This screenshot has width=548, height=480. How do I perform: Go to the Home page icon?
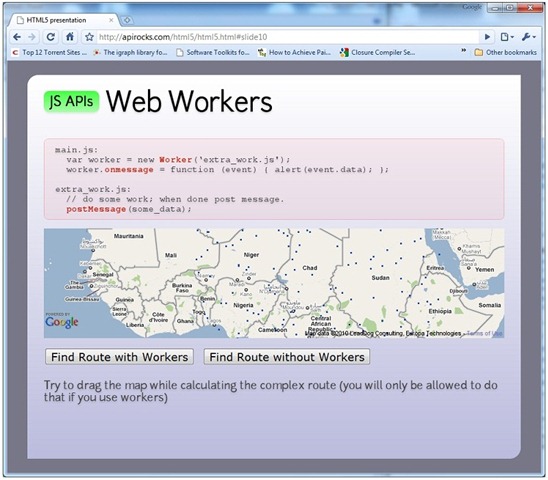[70, 37]
